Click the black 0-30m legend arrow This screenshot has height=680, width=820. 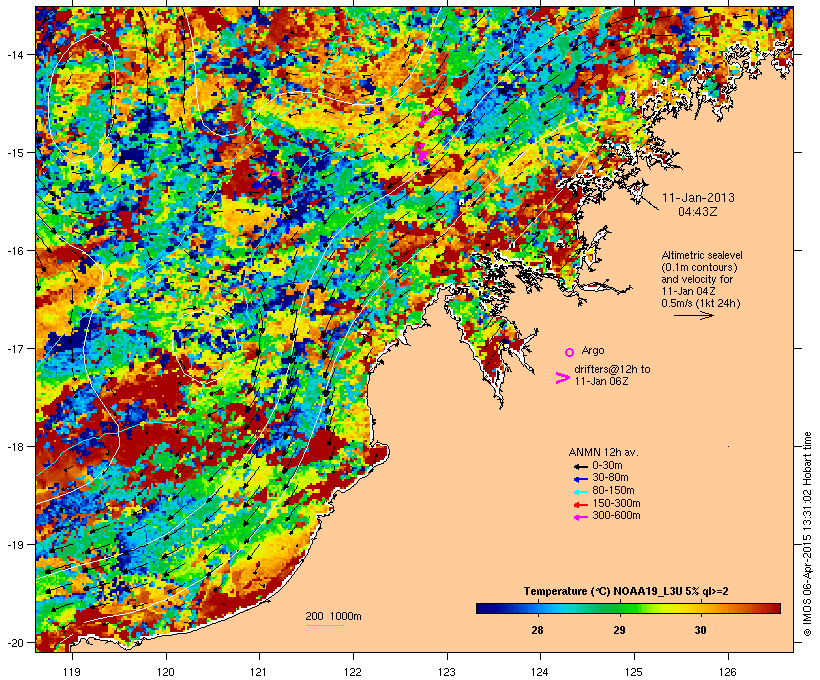[580, 466]
